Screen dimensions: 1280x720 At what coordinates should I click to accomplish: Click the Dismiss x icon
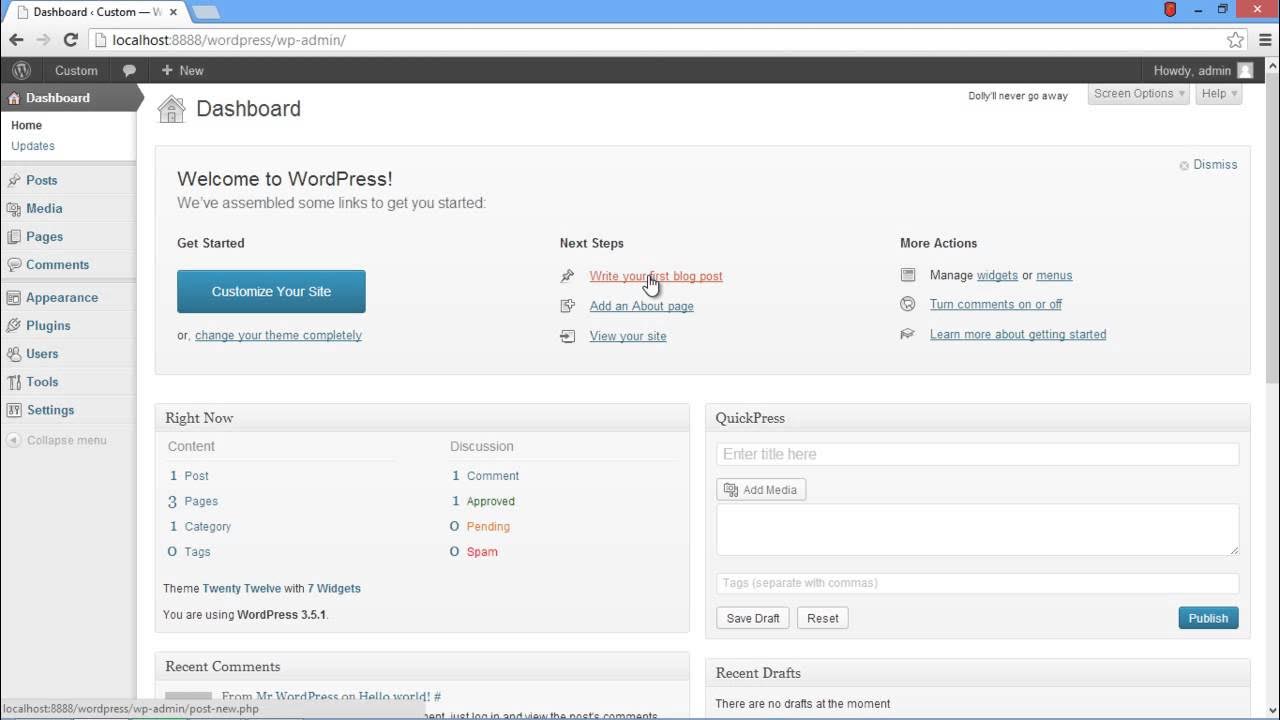coord(1184,166)
